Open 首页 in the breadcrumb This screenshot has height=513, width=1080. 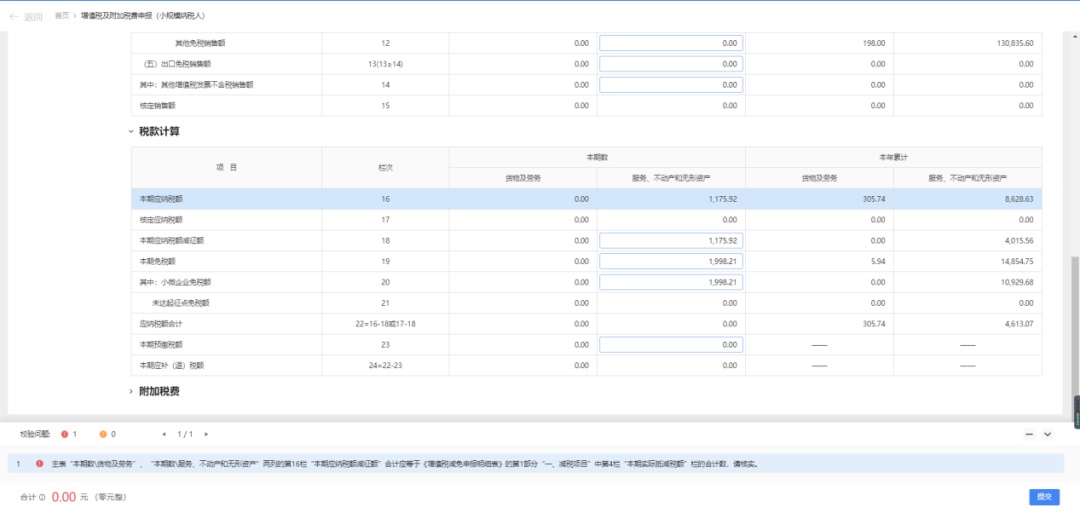point(62,15)
